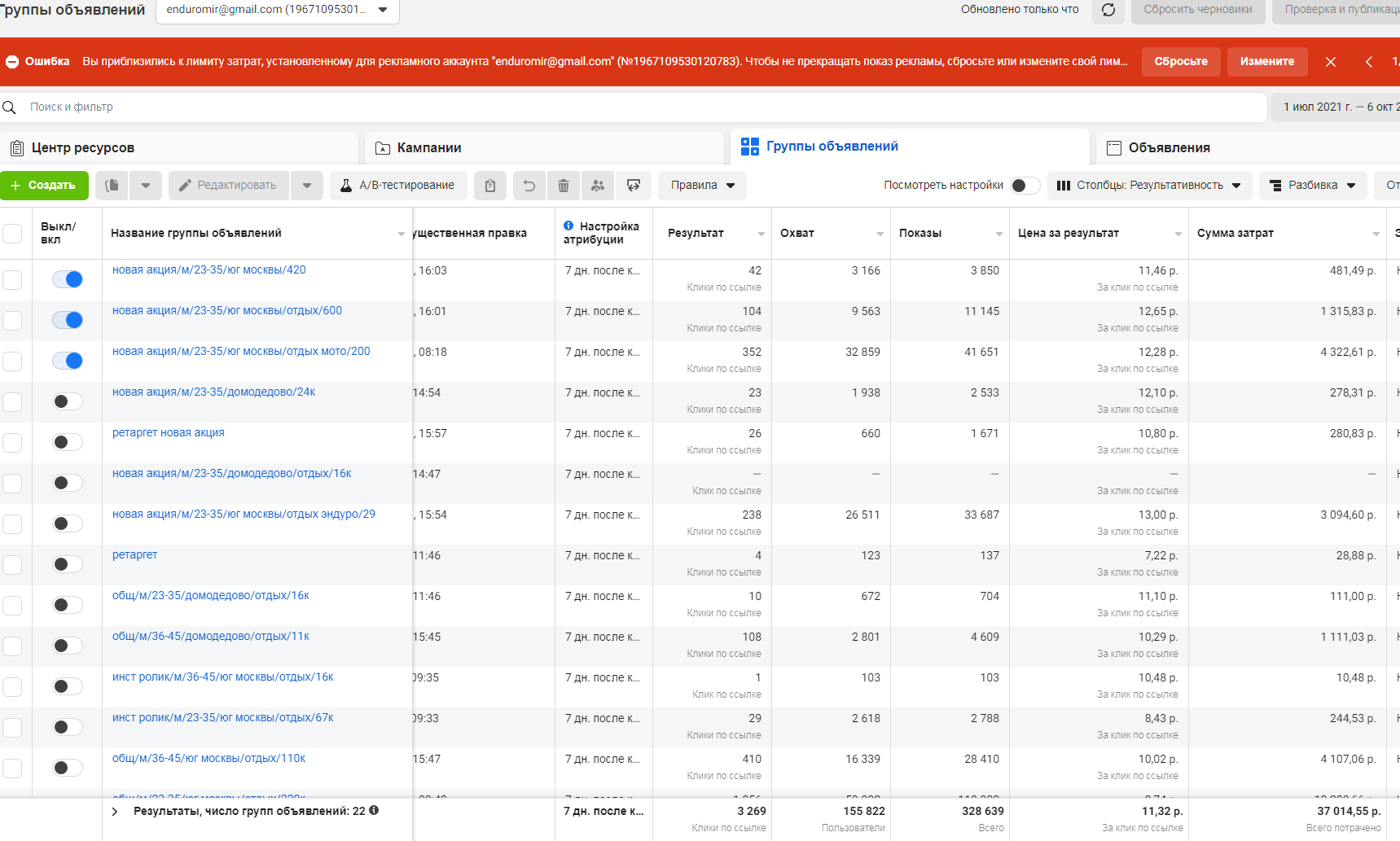Open dropdown arrow next to duplicate
This screenshot has width=1400, height=841.
tap(146, 186)
